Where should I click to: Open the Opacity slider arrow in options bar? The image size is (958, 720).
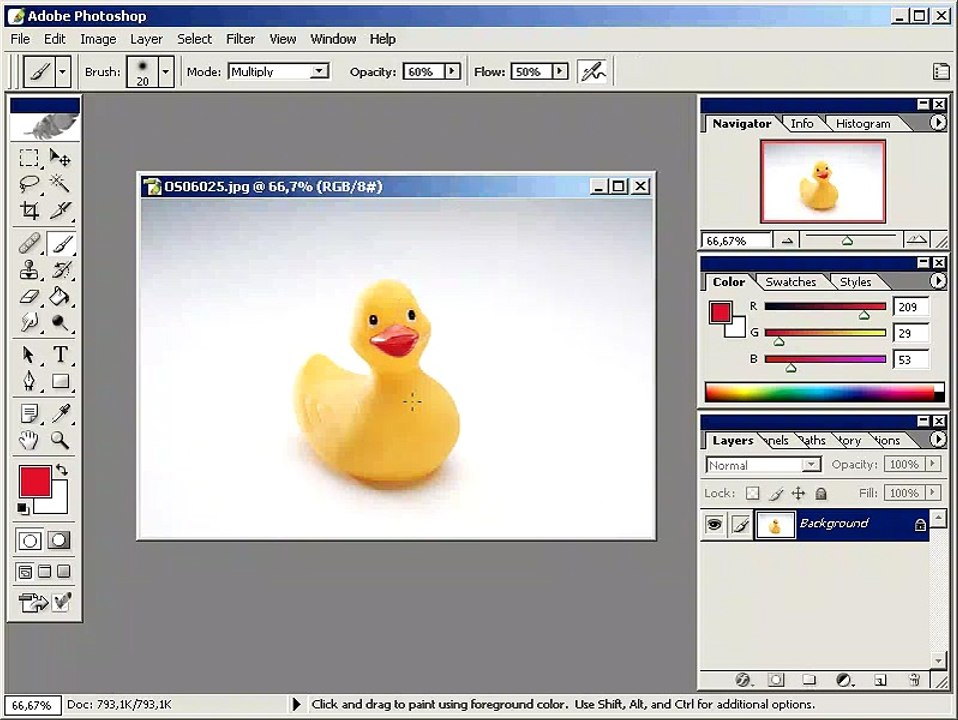point(452,72)
